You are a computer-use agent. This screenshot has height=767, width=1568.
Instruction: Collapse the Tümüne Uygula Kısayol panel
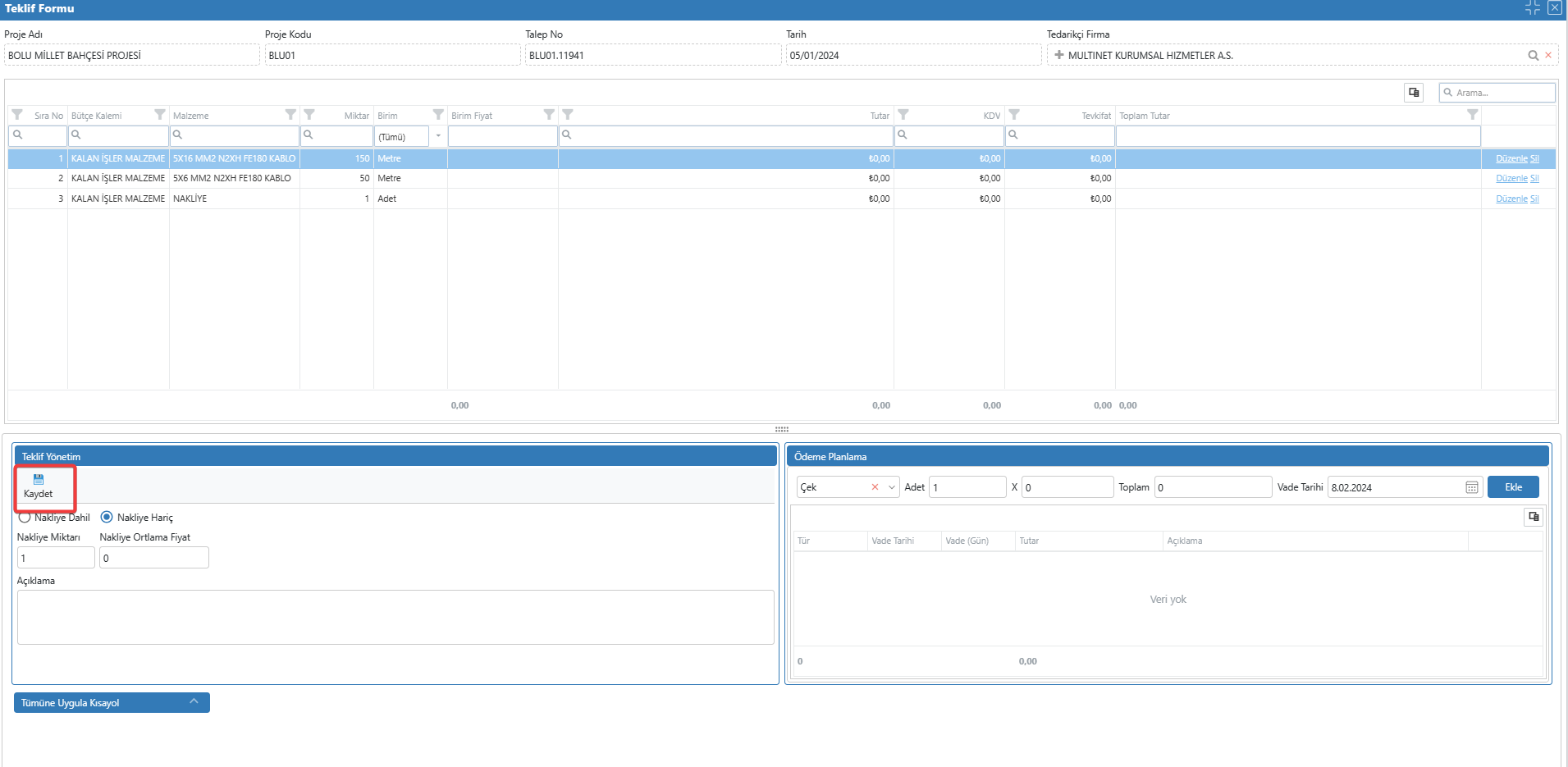point(194,702)
